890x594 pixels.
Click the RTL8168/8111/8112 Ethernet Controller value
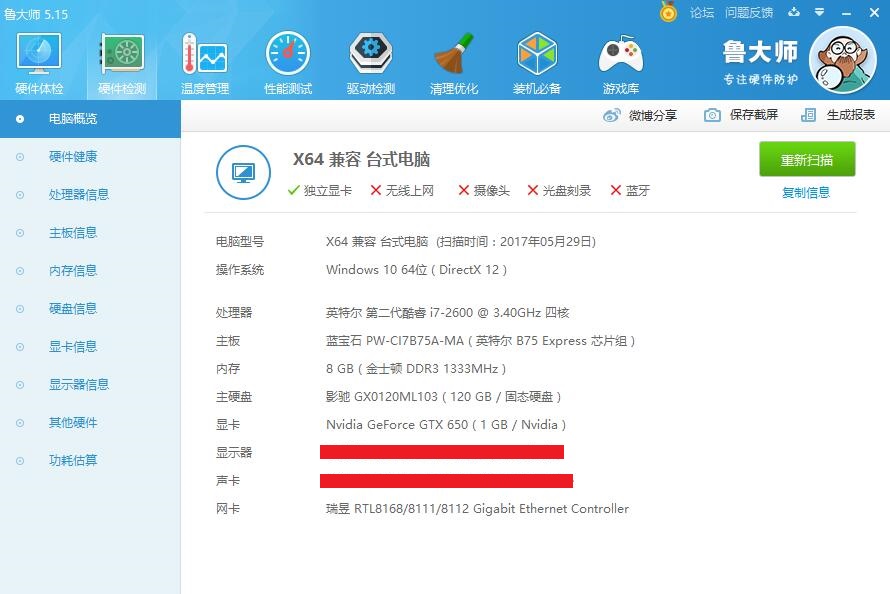click(477, 508)
